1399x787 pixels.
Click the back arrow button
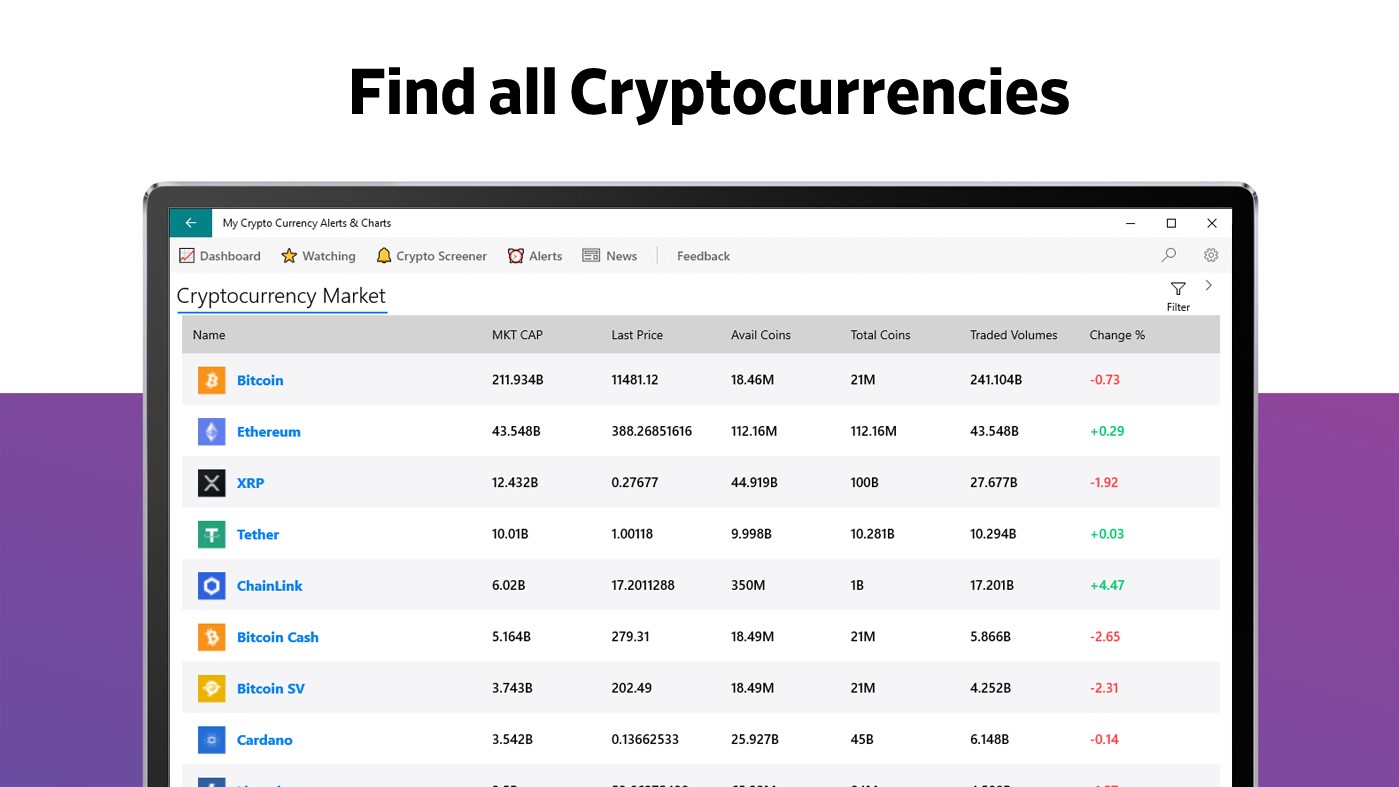(190, 223)
